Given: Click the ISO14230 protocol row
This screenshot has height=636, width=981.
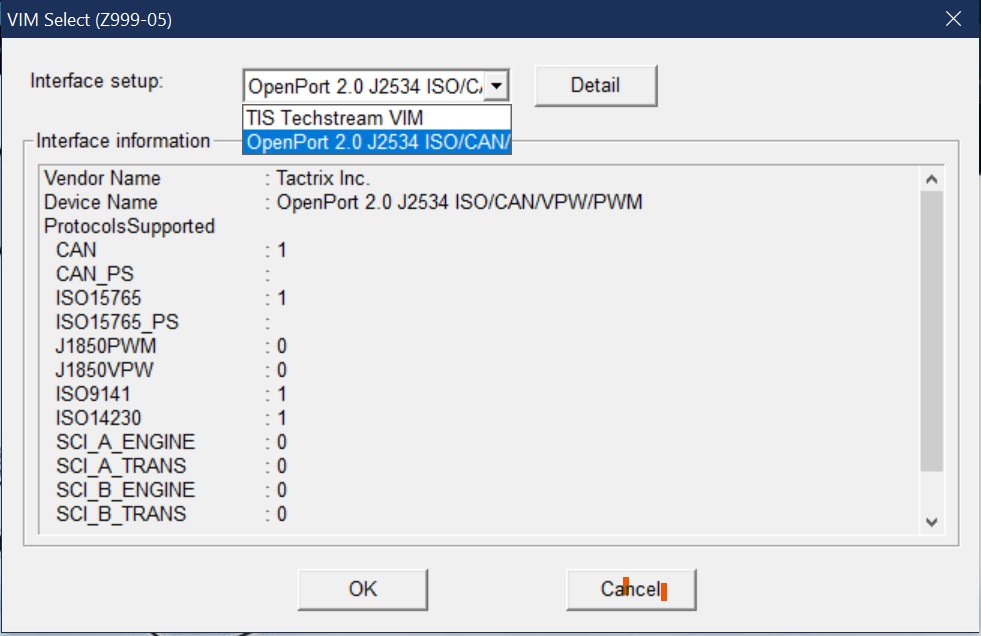Looking at the screenshot, I should point(98,418).
